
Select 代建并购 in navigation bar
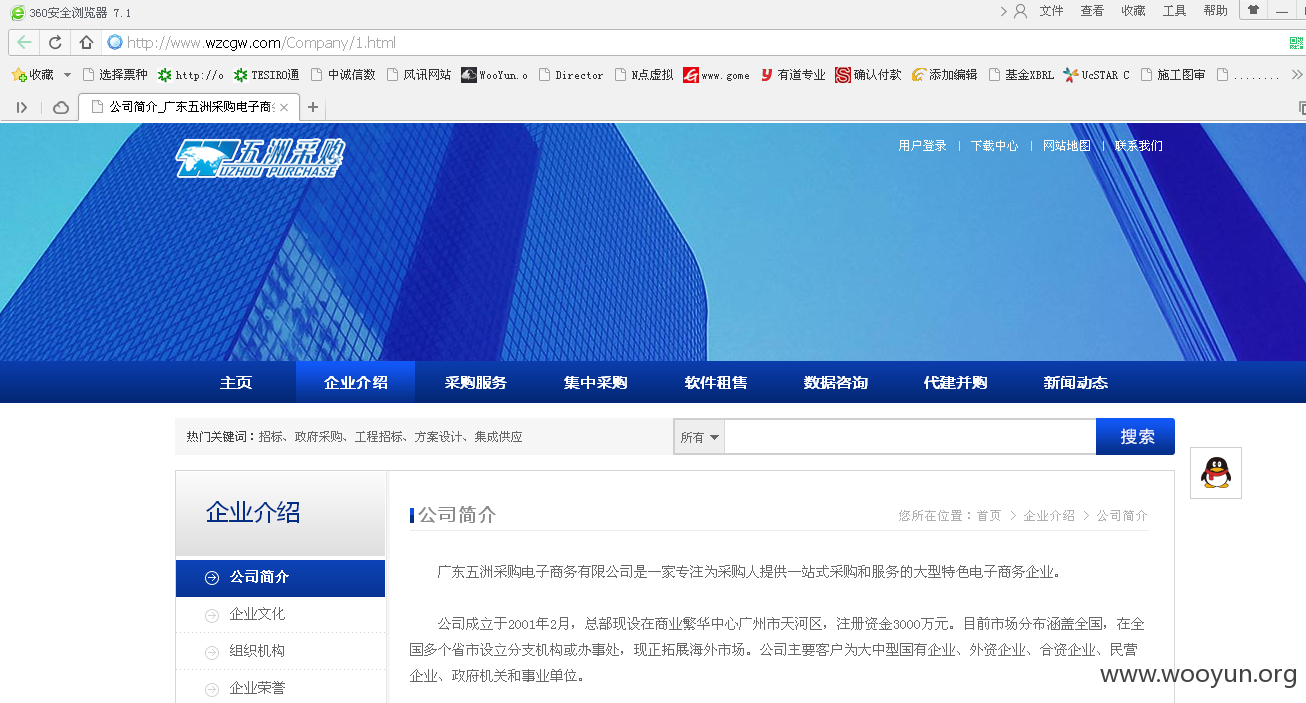(955, 382)
